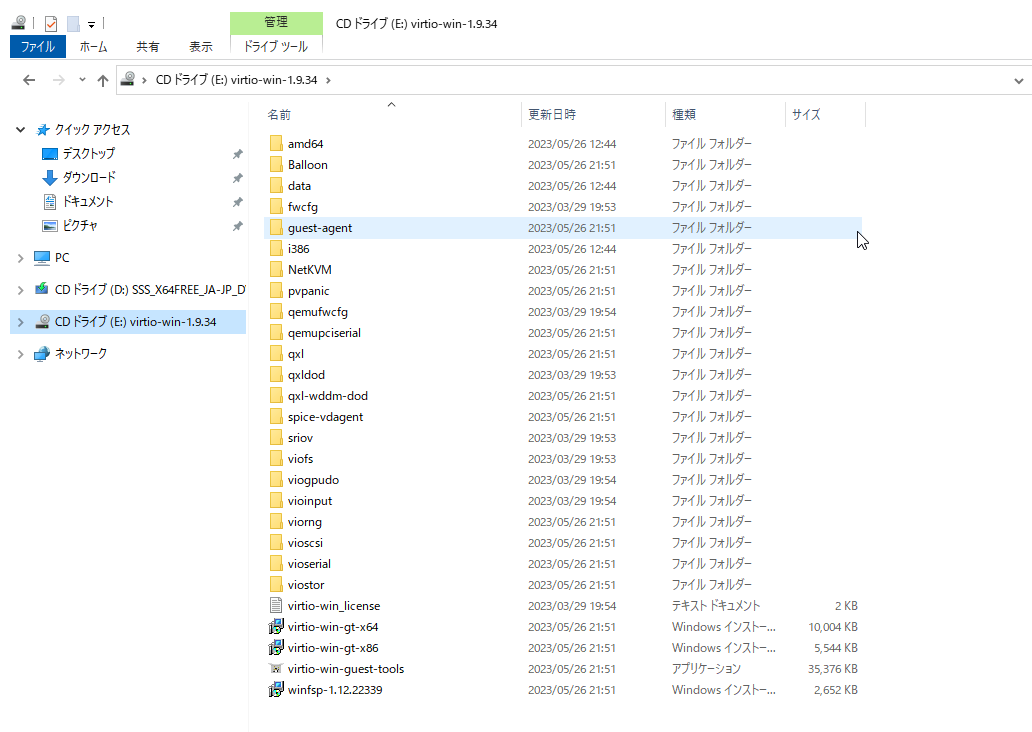Select the i386 folder icon
Viewport: 1032px width, 732px height.
tap(276, 249)
